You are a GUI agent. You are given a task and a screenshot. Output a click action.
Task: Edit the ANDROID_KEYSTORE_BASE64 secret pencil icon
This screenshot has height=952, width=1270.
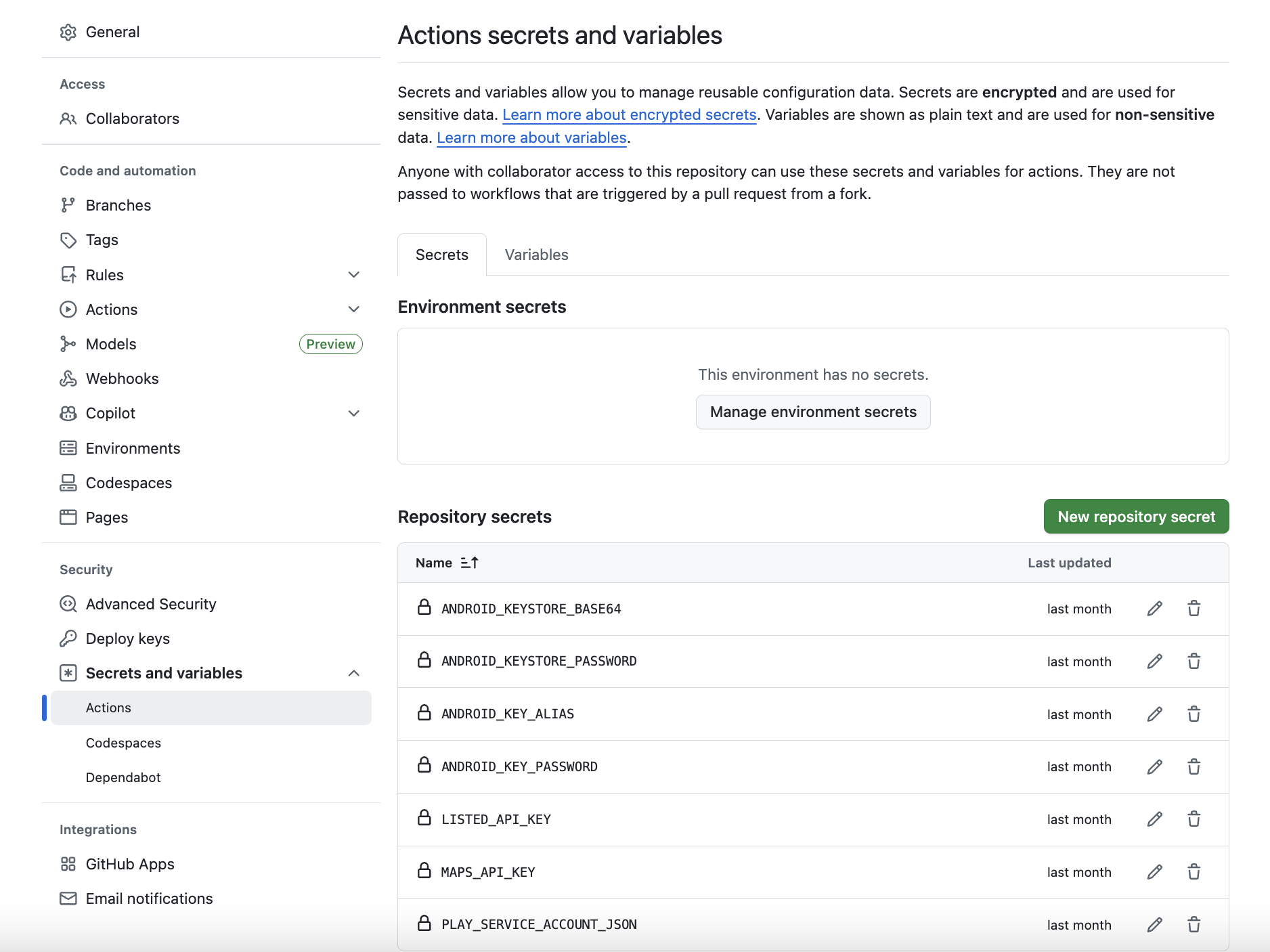pyautogui.click(x=1154, y=609)
